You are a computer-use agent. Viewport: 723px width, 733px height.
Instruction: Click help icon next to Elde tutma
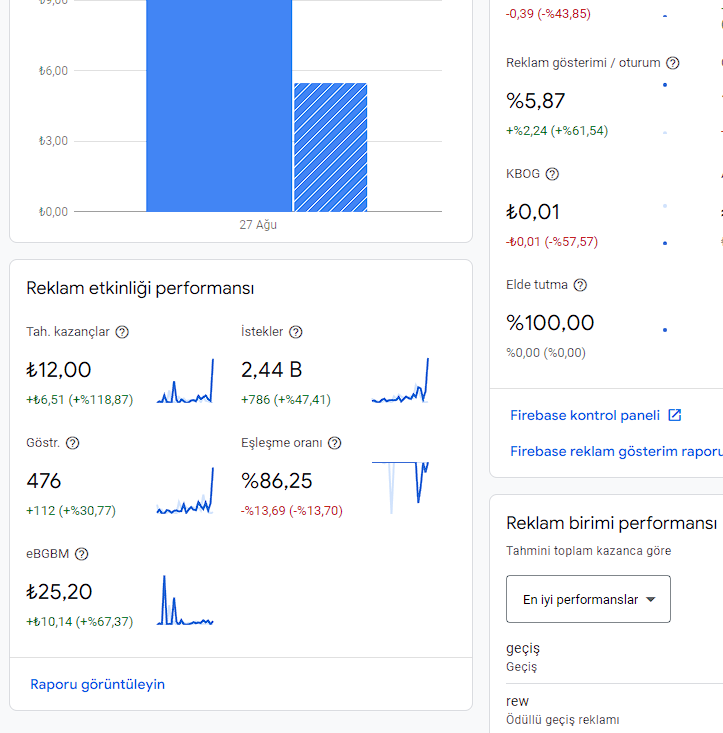pyautogui.click(x=580, y=285)
